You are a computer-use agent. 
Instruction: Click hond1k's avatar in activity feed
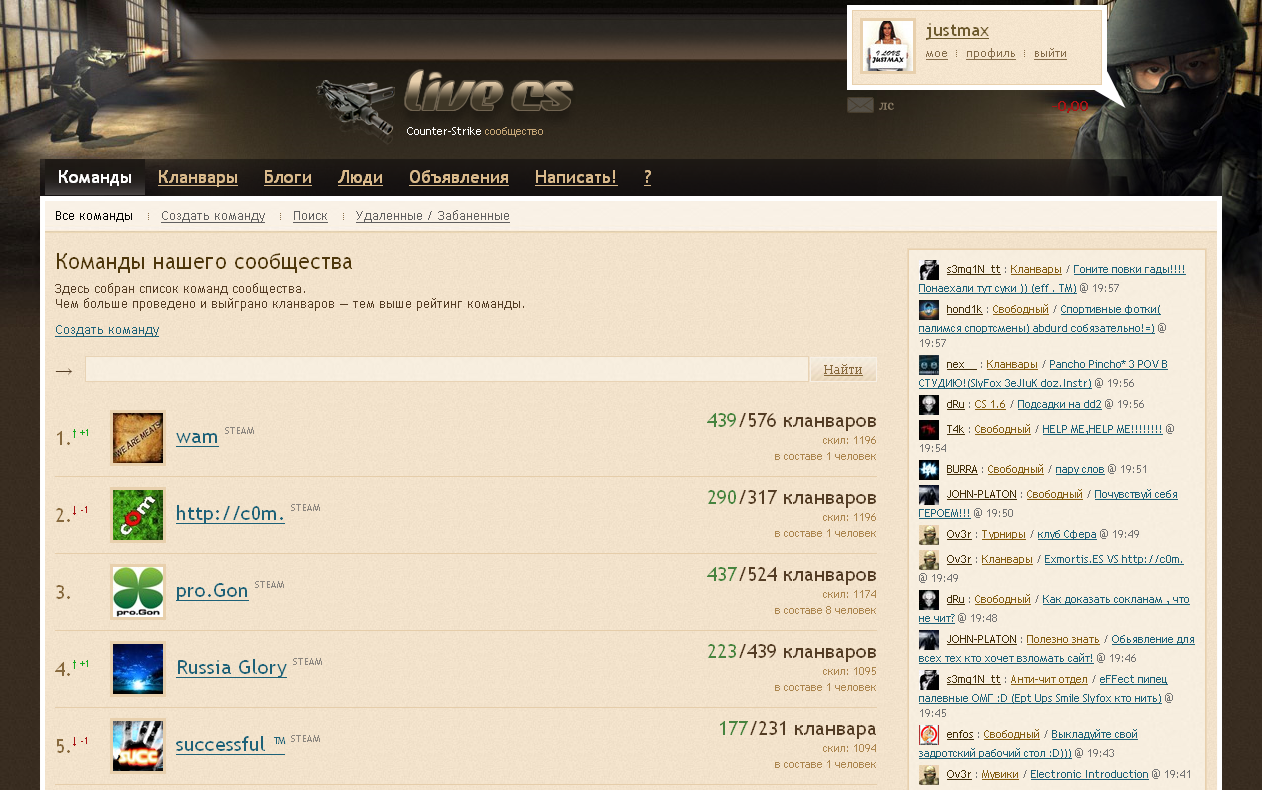929,310
